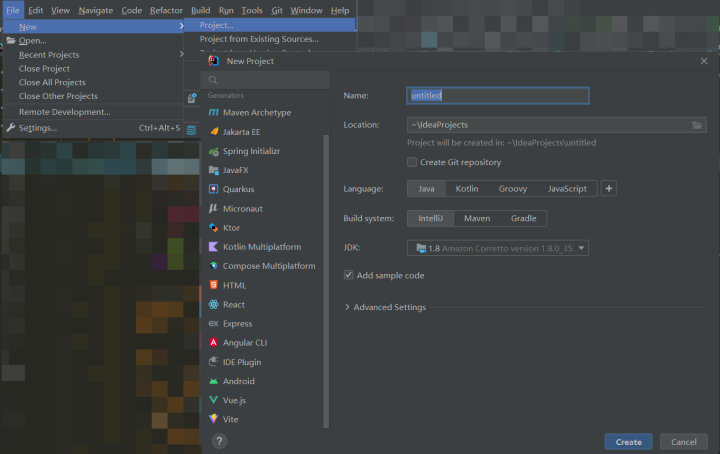Open the Window menu
Viewport: 720px width, 454px height.
306,10
